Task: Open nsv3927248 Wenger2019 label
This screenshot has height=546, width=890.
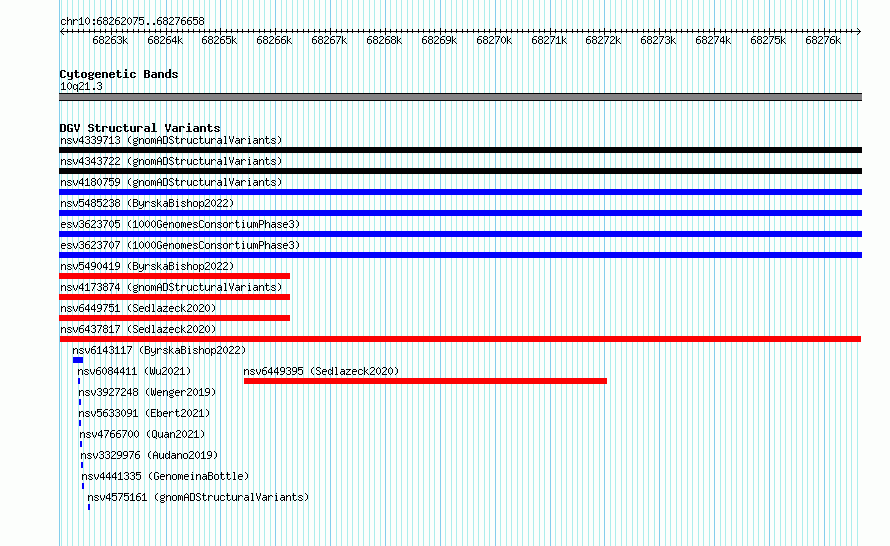Action: click(147, 392)
